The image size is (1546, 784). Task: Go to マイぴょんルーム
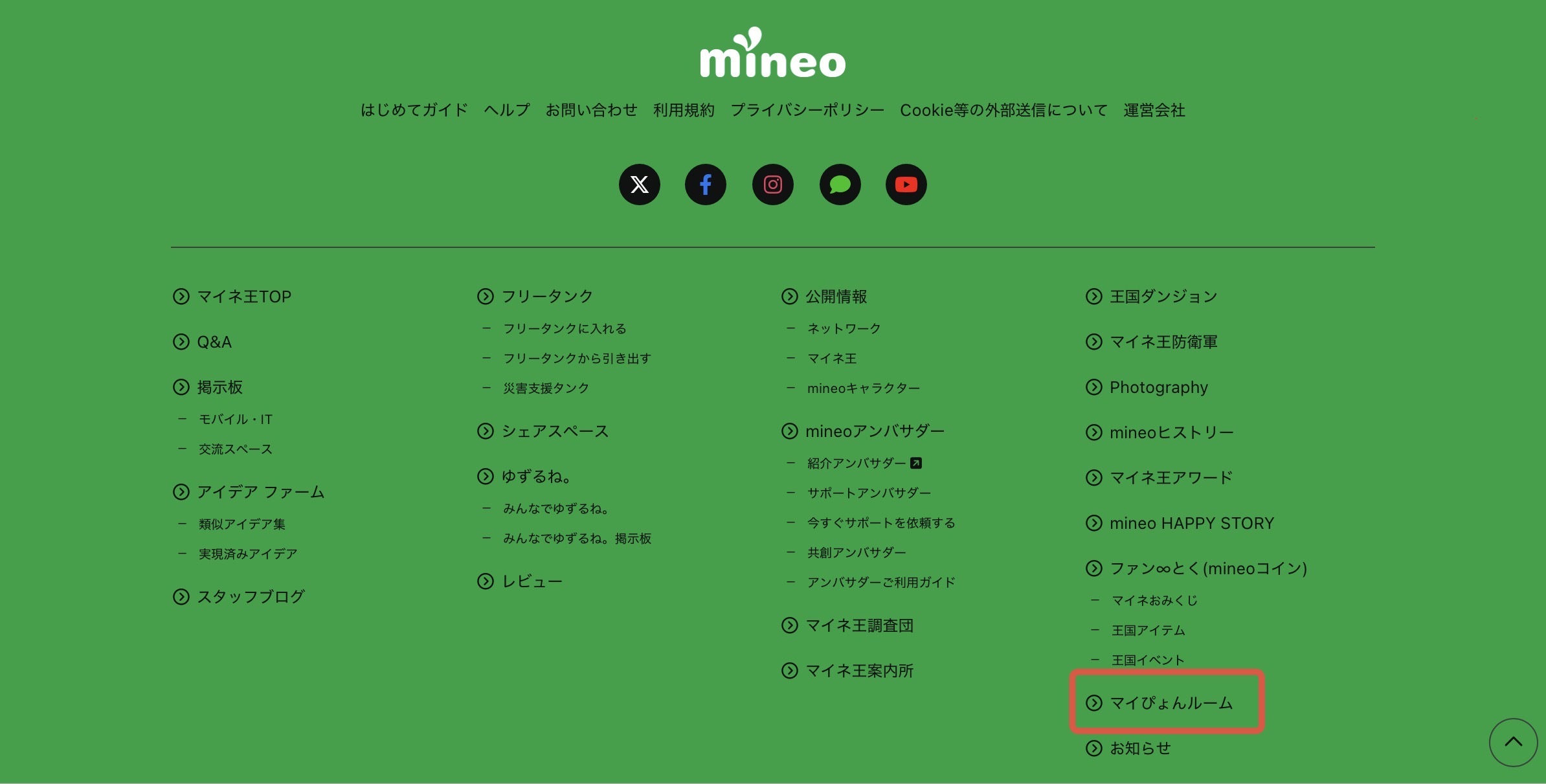pos(1171,703)
